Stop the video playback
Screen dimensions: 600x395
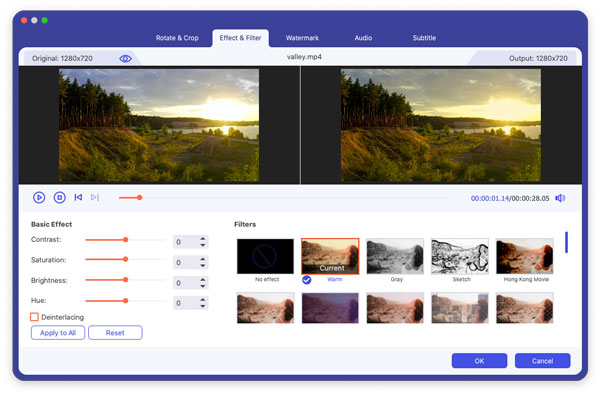click(59, 198)
